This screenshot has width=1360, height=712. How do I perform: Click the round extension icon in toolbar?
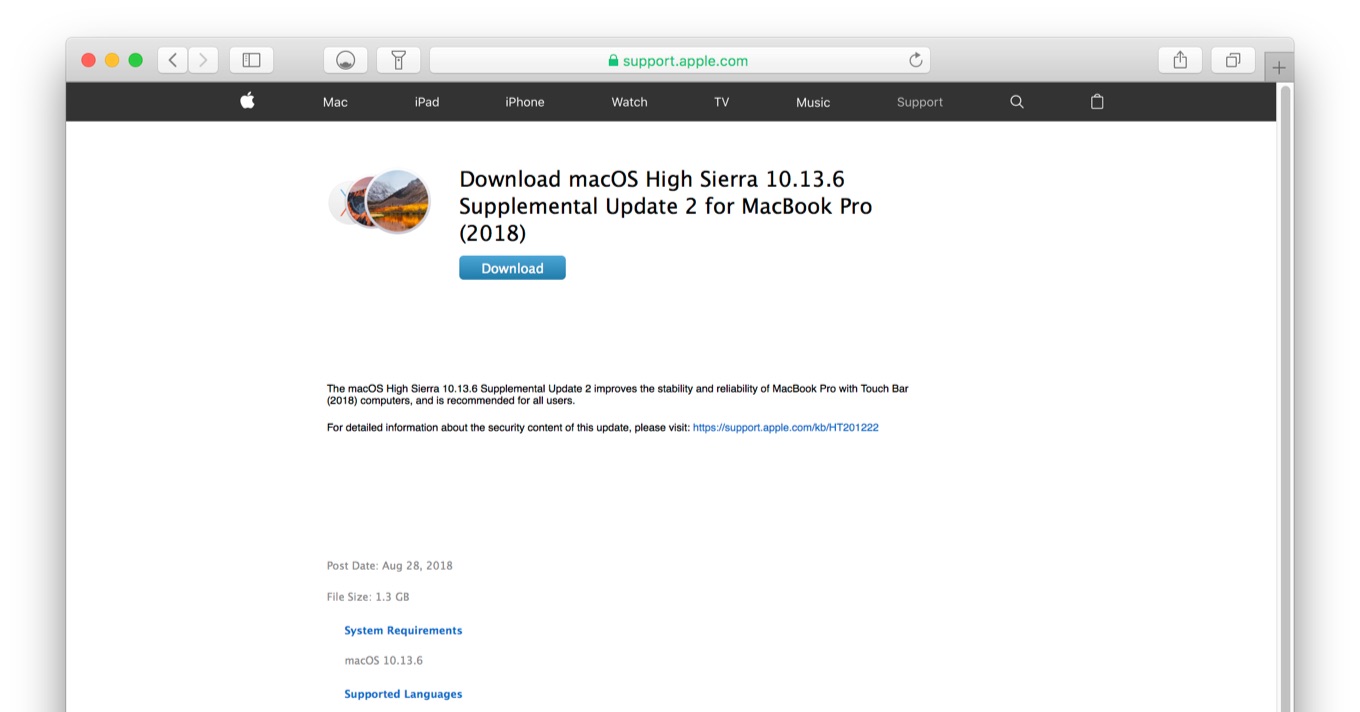click(345, 60)
